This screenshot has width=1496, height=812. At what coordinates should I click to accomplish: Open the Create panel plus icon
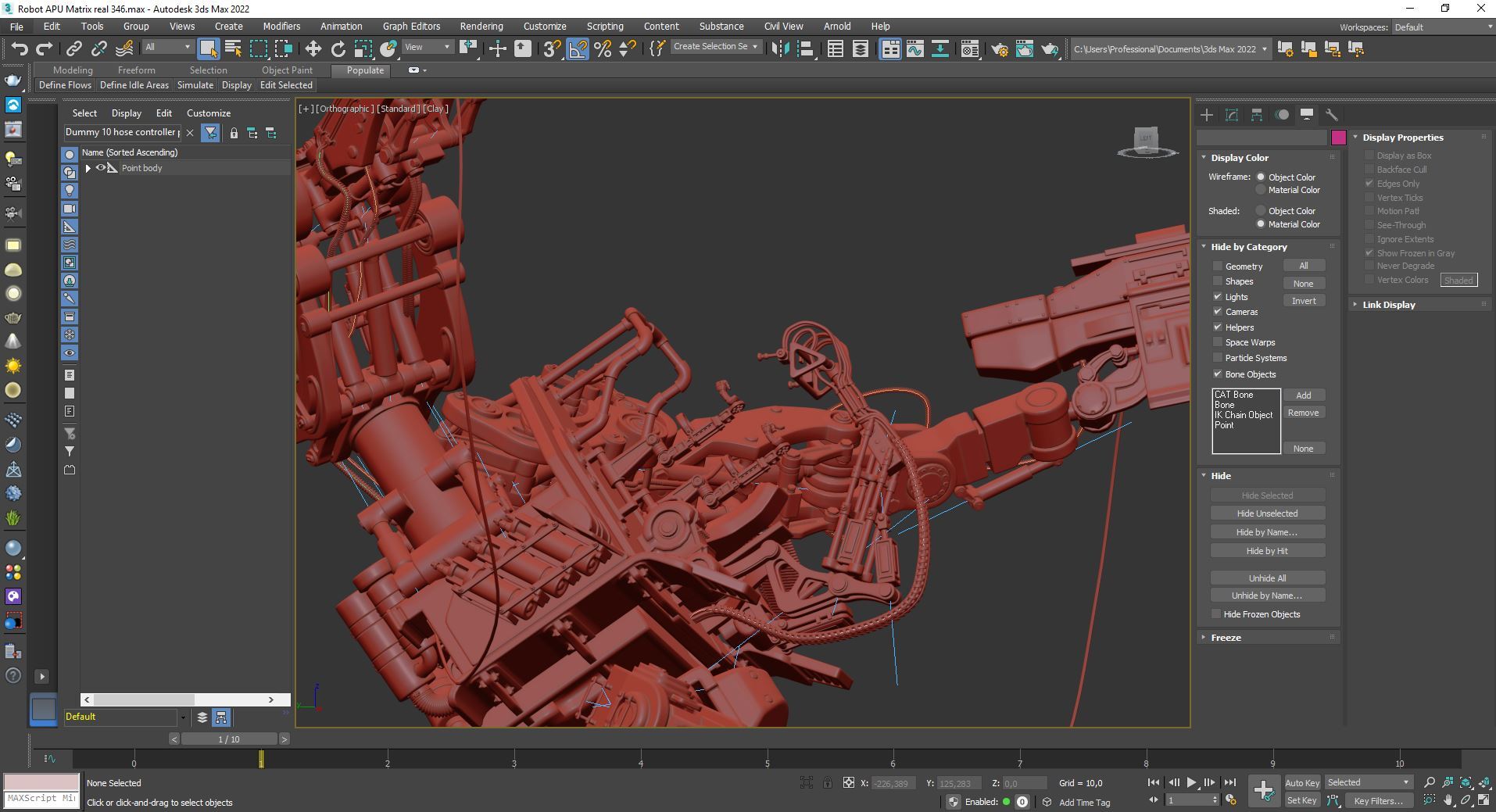point(1206,115)
